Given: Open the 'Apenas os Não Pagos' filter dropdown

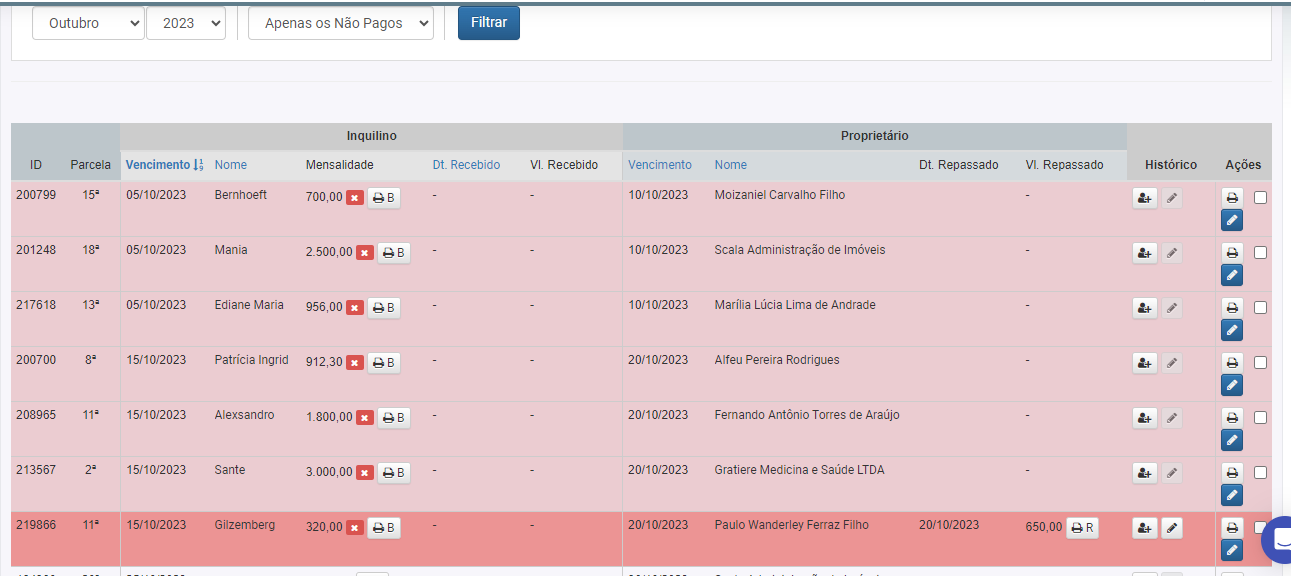Looking at the screenshot, I should [x=341, y=23].
